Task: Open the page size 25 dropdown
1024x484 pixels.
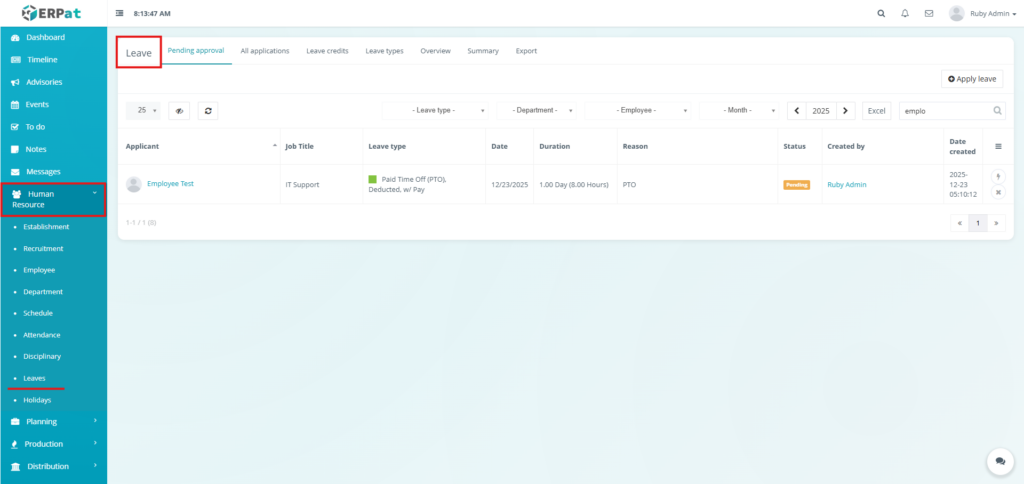Action: tap(143, 111)
